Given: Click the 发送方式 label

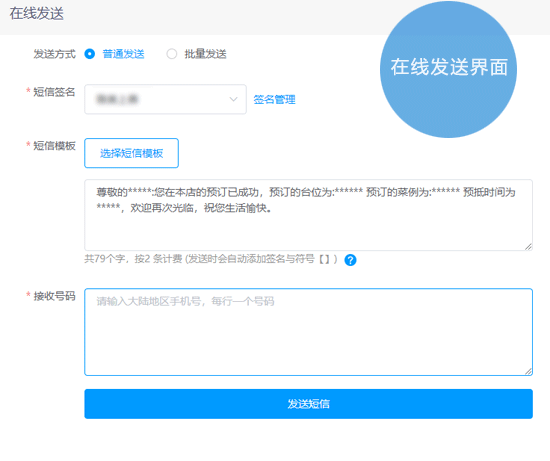Looking at the screenshot, I should tap(54, 54).
